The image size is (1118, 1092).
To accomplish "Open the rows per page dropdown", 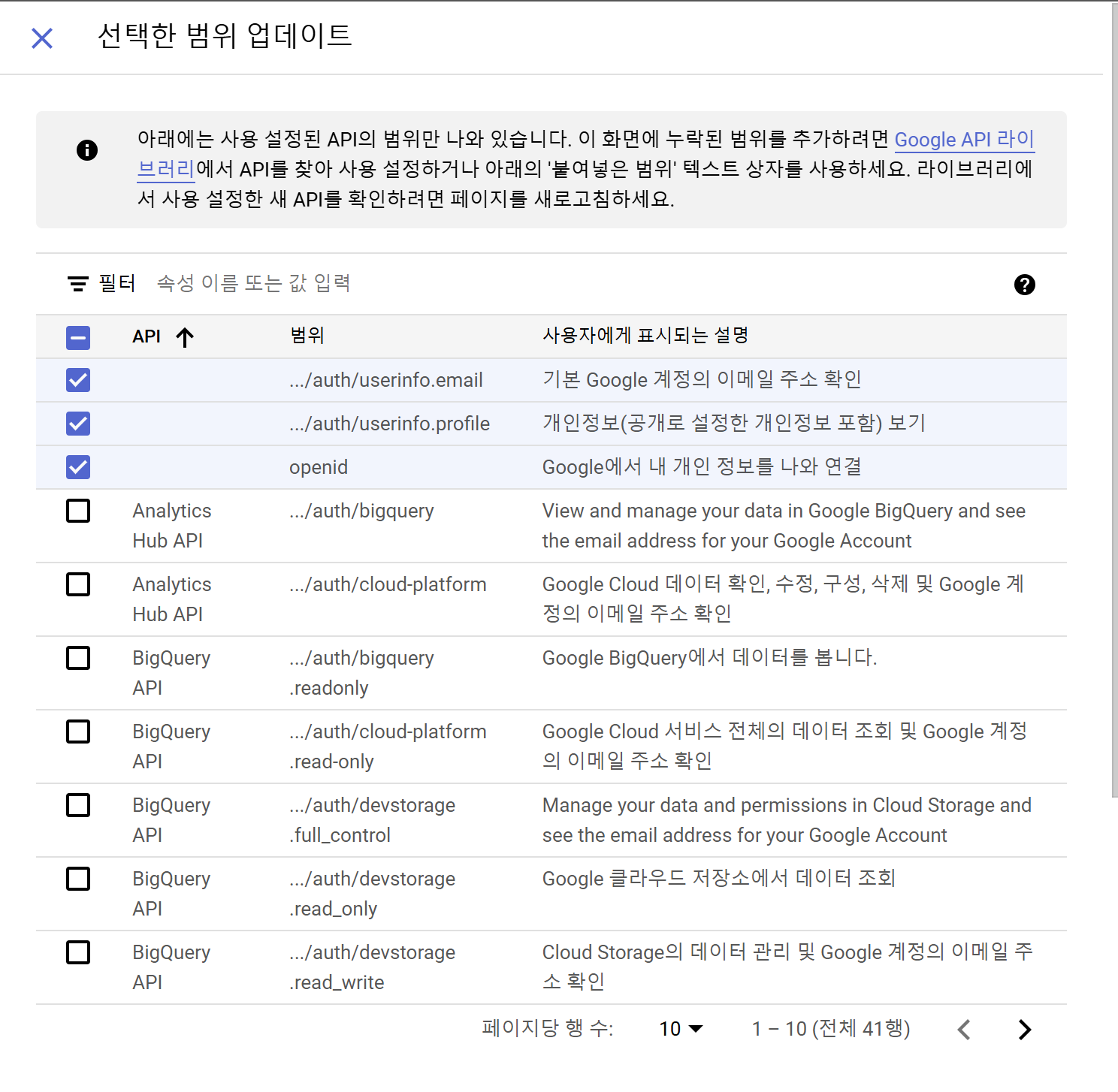I will click(x=681, y=1029).
